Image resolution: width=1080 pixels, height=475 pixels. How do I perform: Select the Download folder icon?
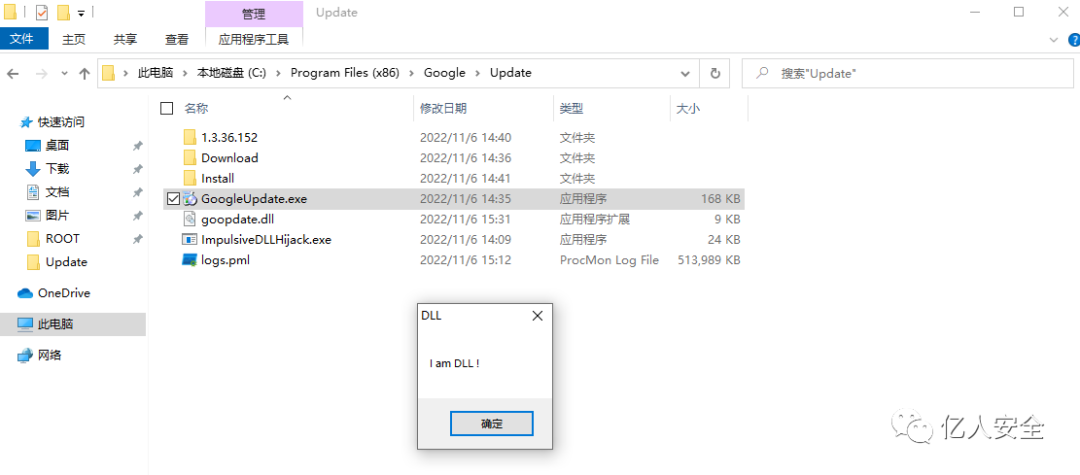click(190, 158)
